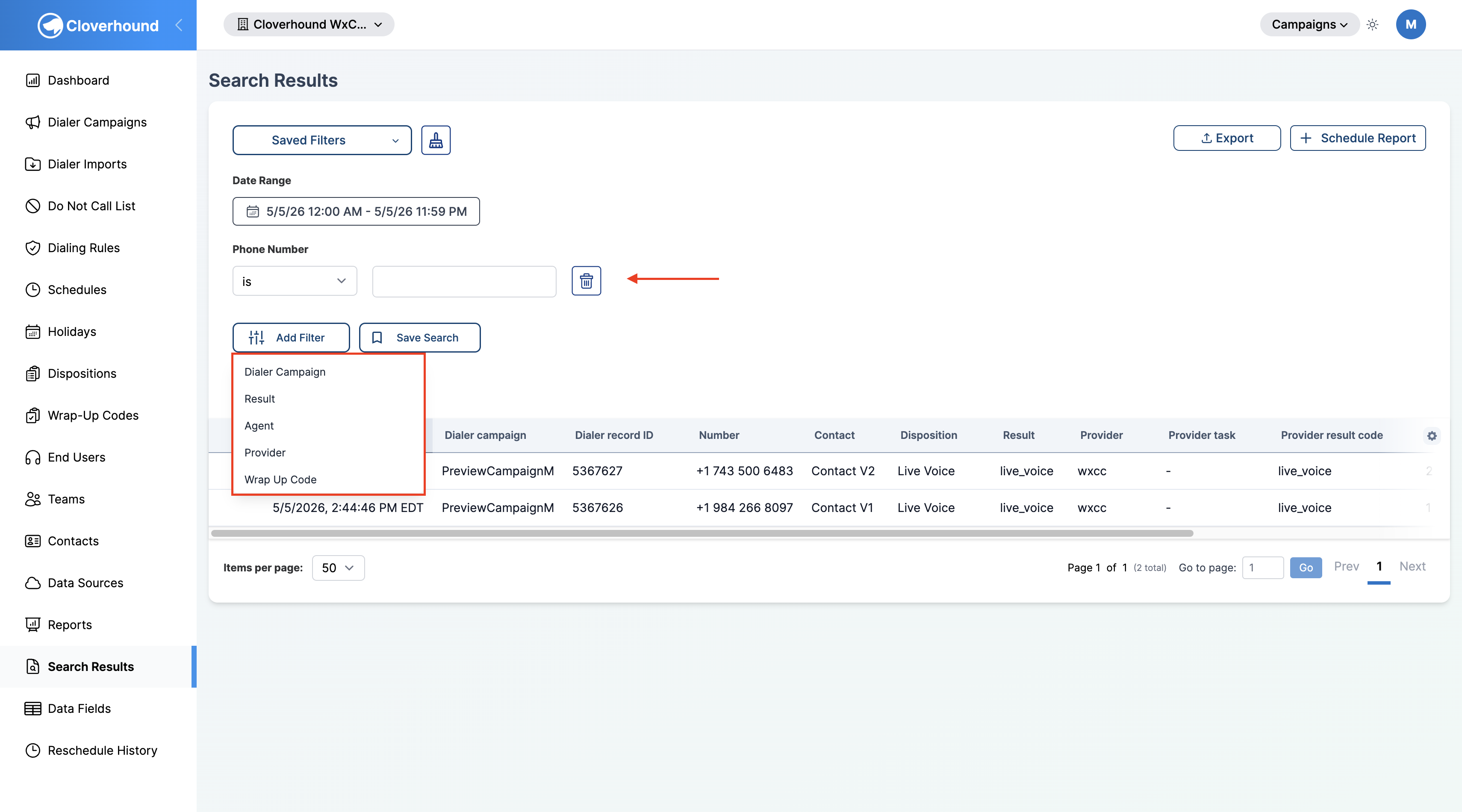Open table column settings gear icon
The image size is (1462, 812).
click(x=1432, y=436)
